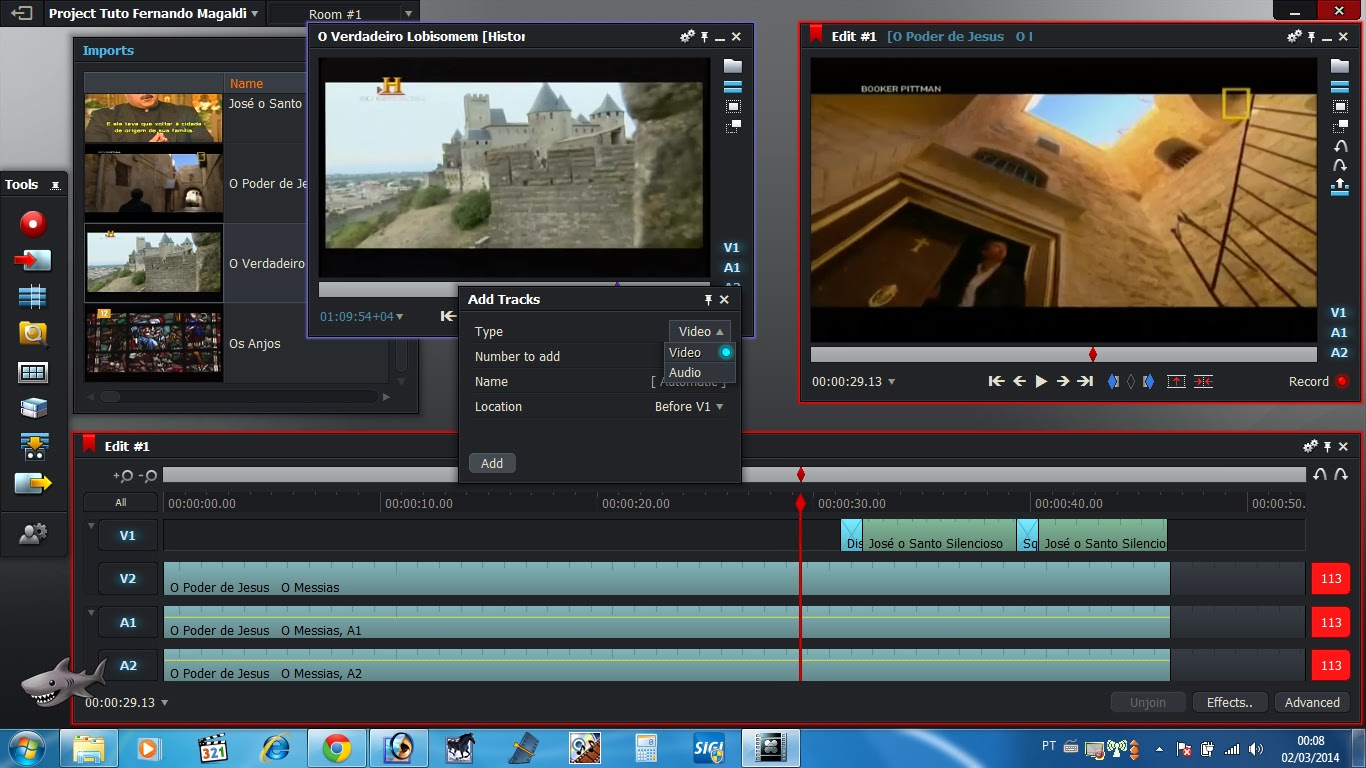
Task: Toggle A1 track in Edit #1 viewer
Action: (x=1339, y=332)
